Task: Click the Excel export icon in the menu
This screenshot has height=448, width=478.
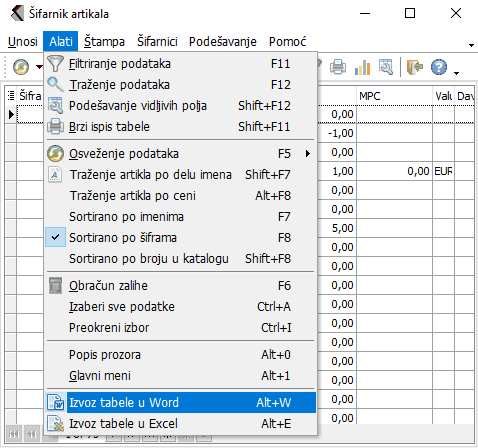Action: 55,423
